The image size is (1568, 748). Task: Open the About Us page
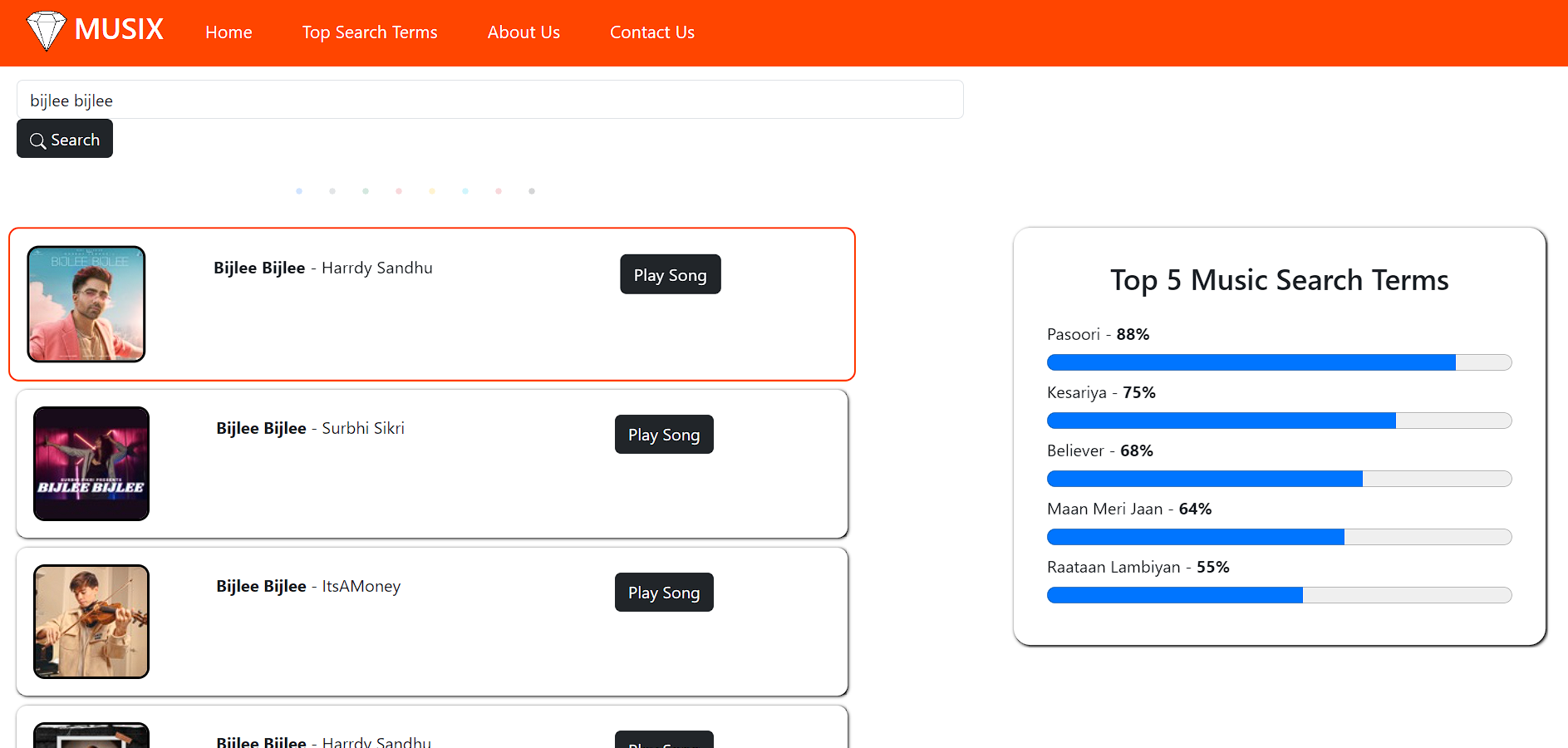[523, 32]
